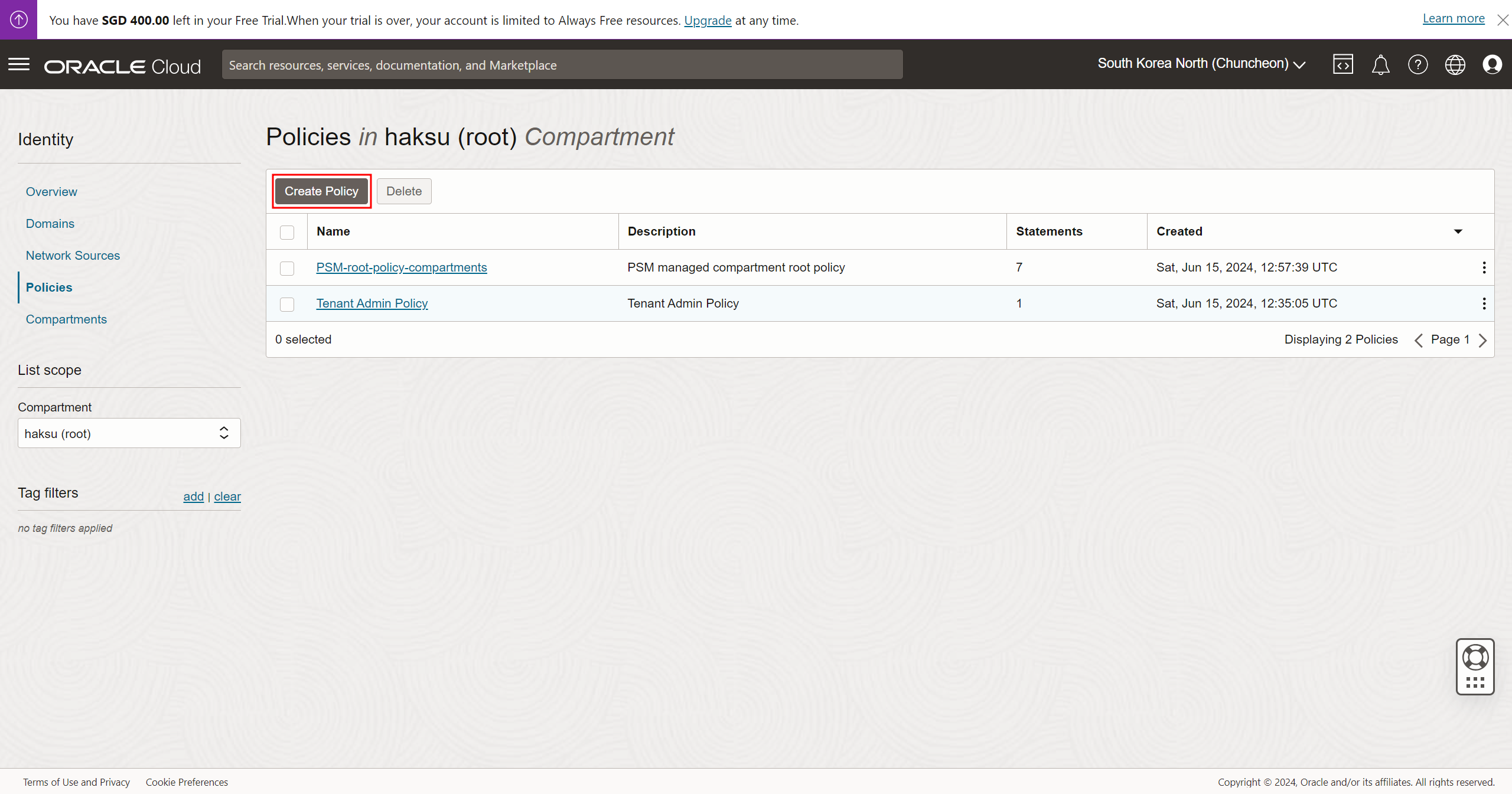This screenshot has width=1512, height=794.
Task: Click the language globe icon
Action: point(1455,64)
